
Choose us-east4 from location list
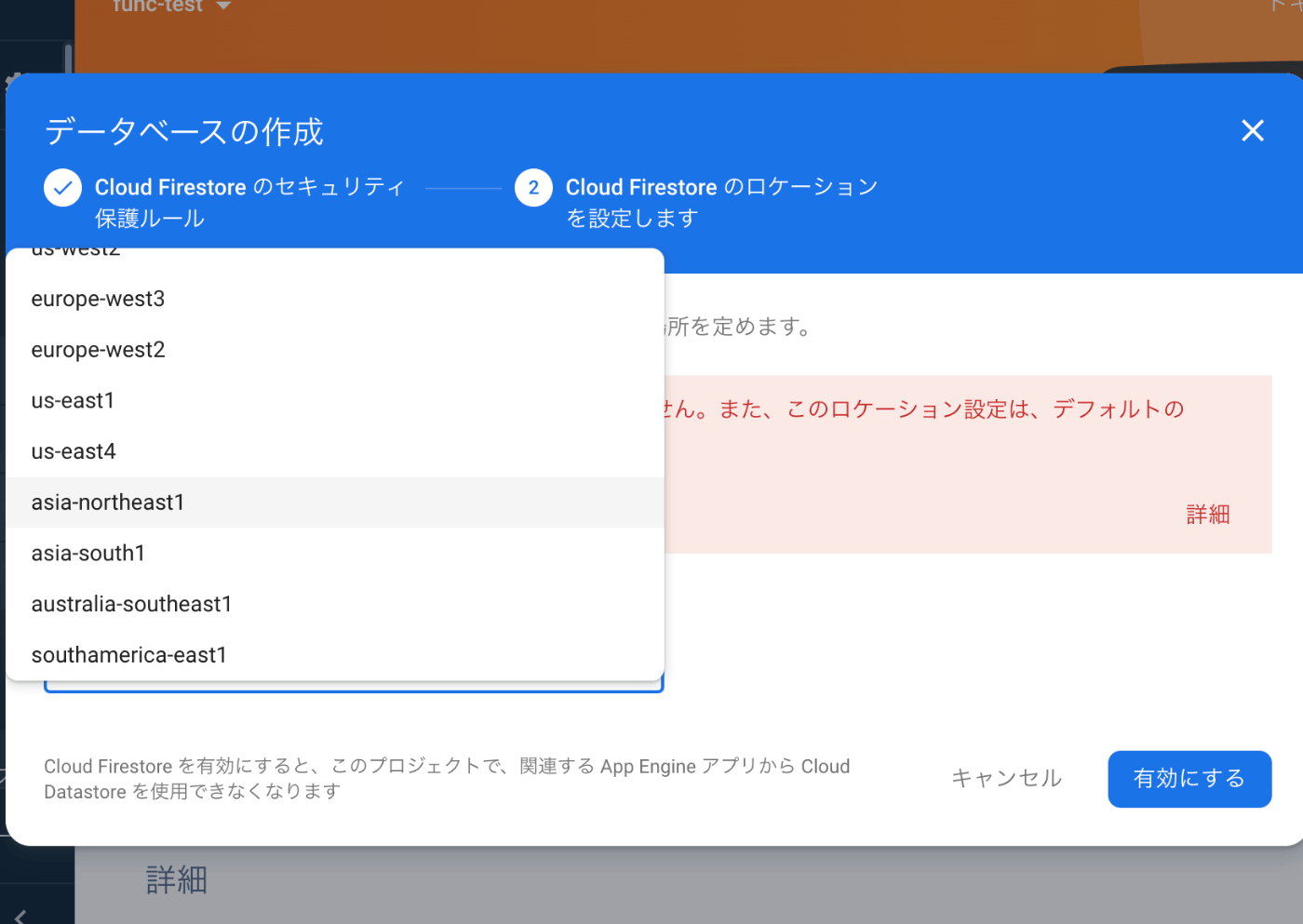coord(335,451)
